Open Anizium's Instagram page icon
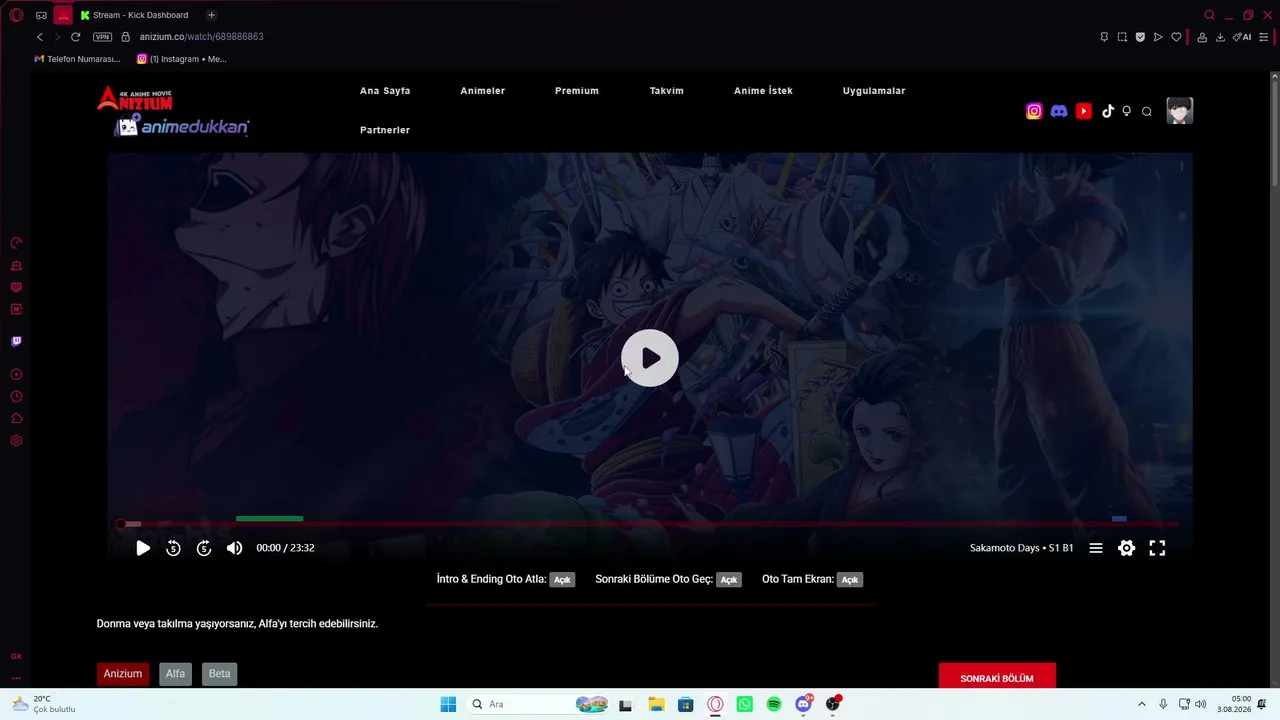 (x=1034, y=111)
